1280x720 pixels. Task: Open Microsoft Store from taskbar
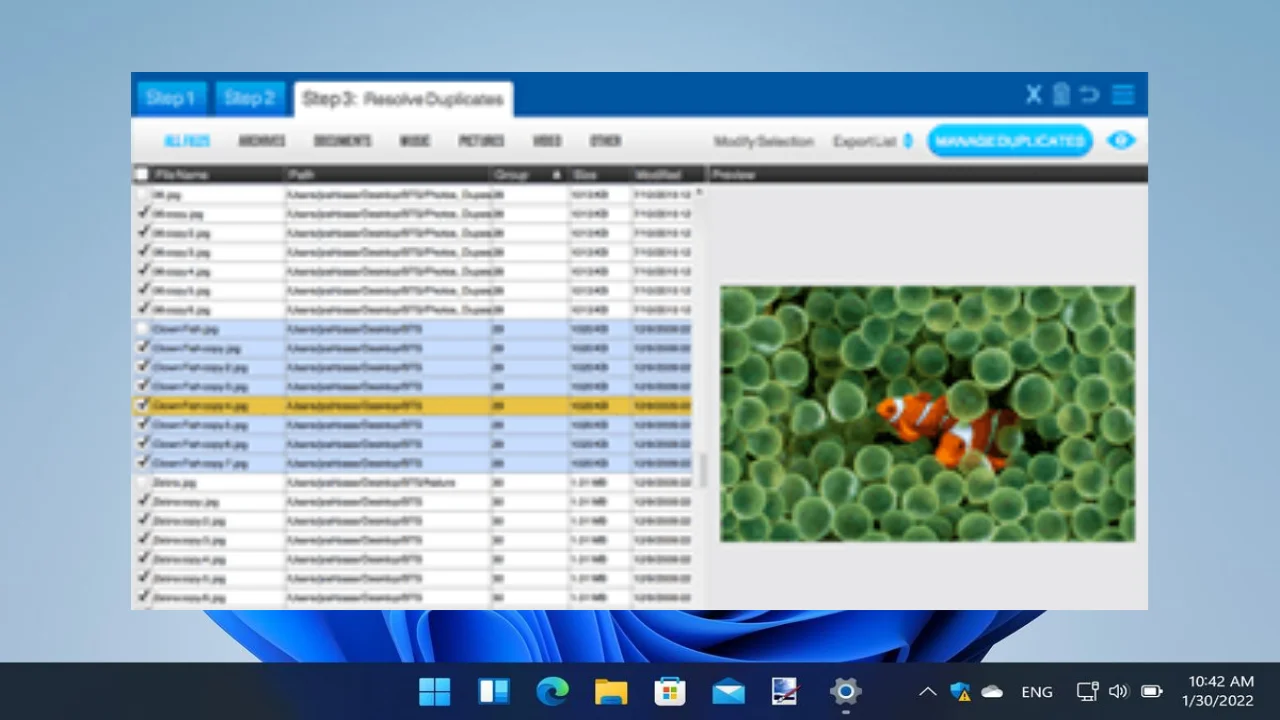click(x=669, y=691)
